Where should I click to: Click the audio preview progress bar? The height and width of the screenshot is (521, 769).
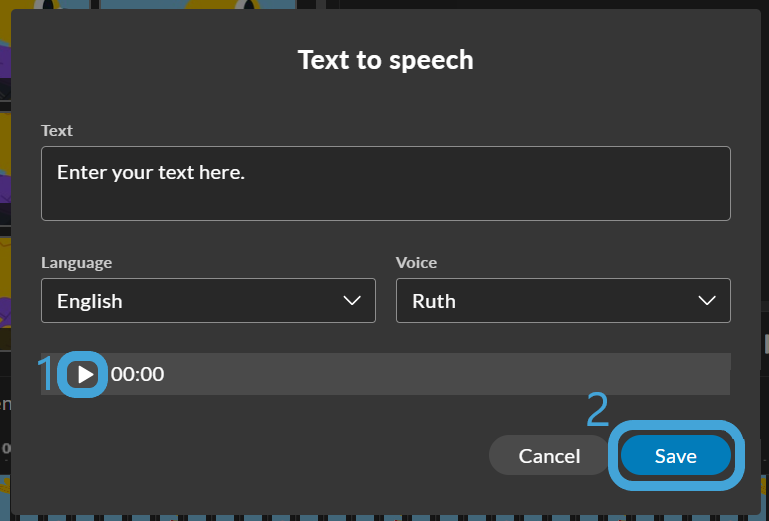point(450,375)
